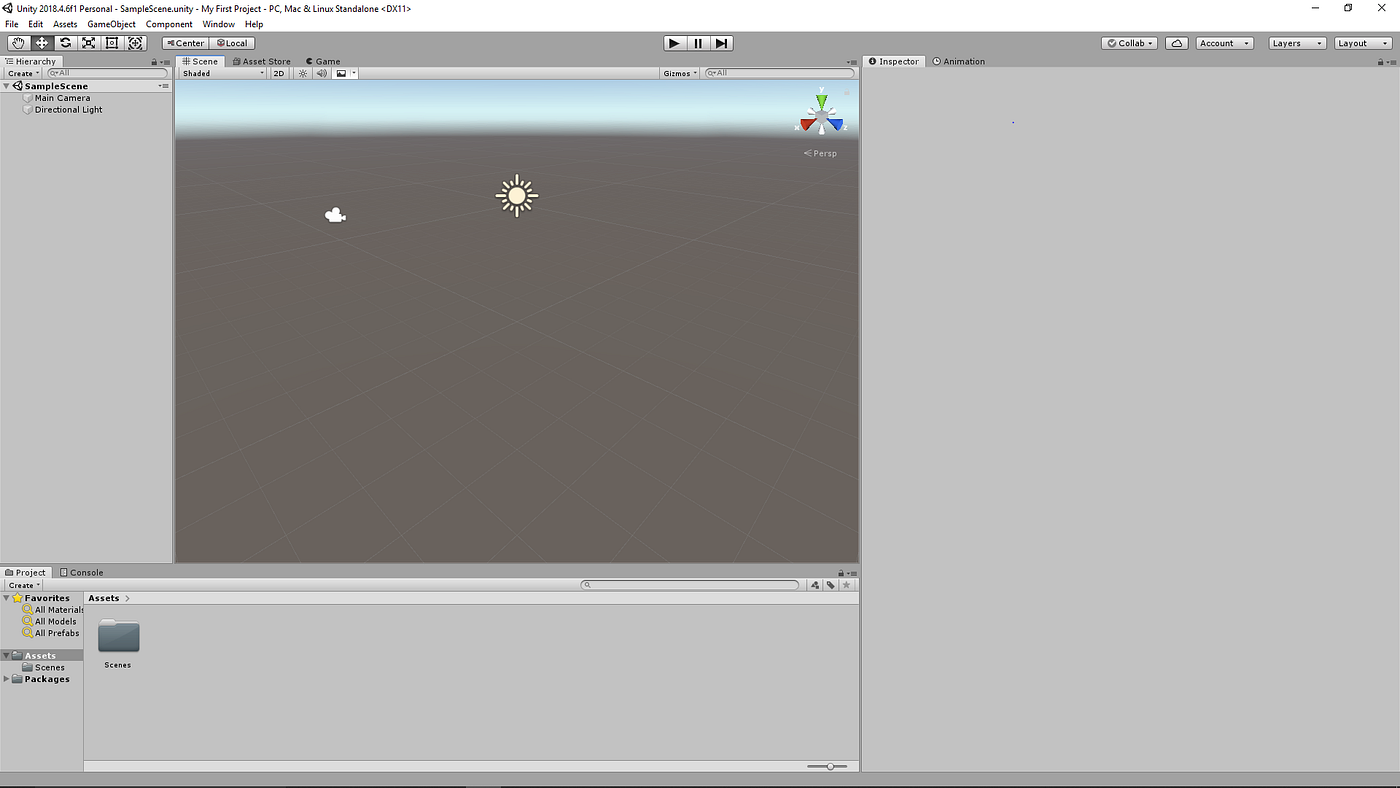This screenshot has height=788, width=1400.
Task: Open the GameObject menu
Action: pos(110,24)
